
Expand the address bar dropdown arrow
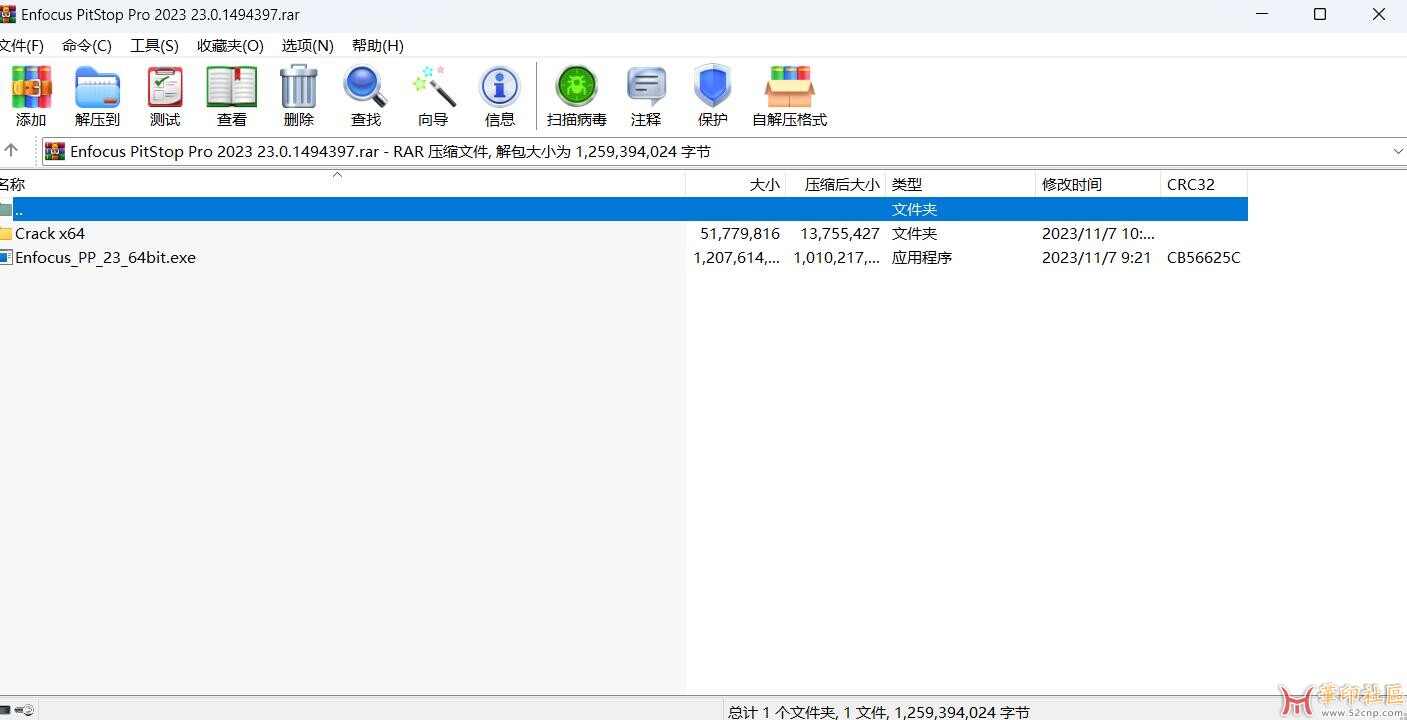[1398, 151]
